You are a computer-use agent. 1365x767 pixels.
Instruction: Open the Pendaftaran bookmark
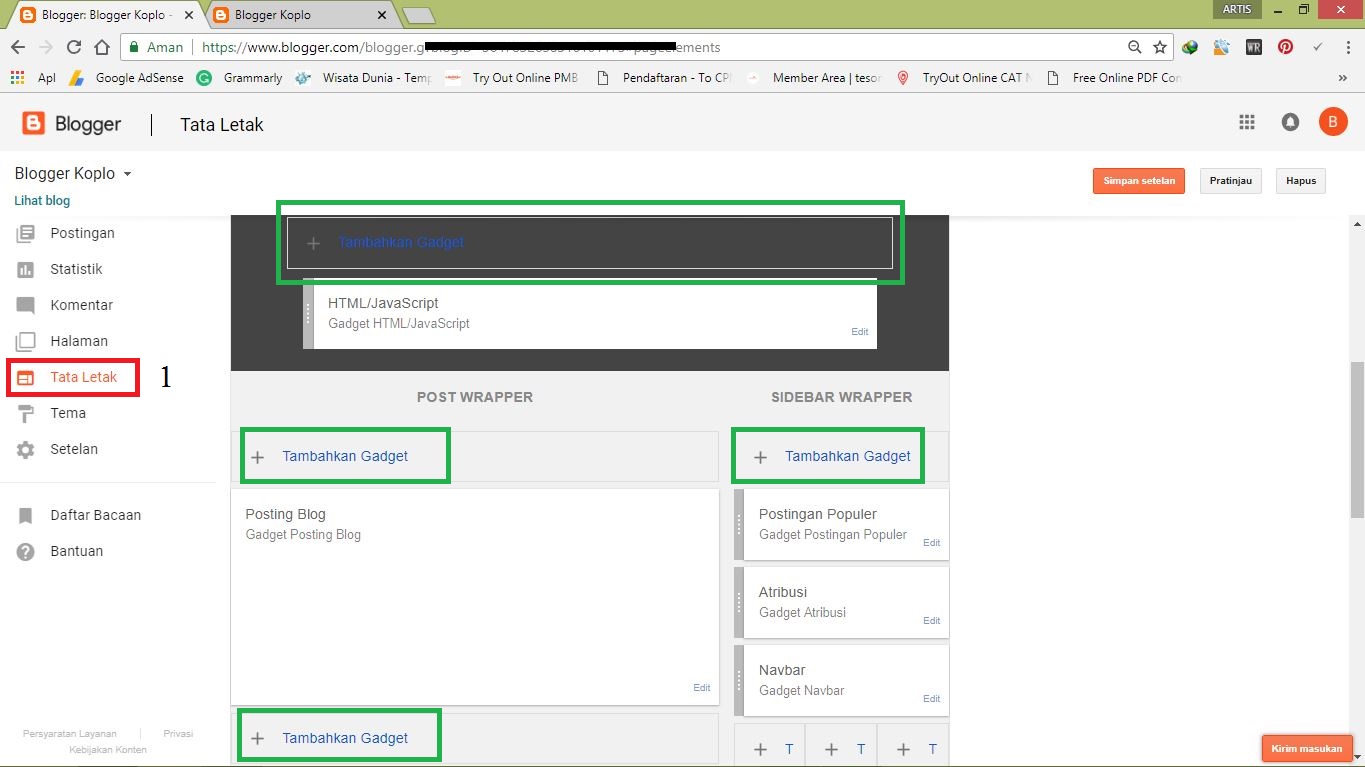click(x=664, y=77)
